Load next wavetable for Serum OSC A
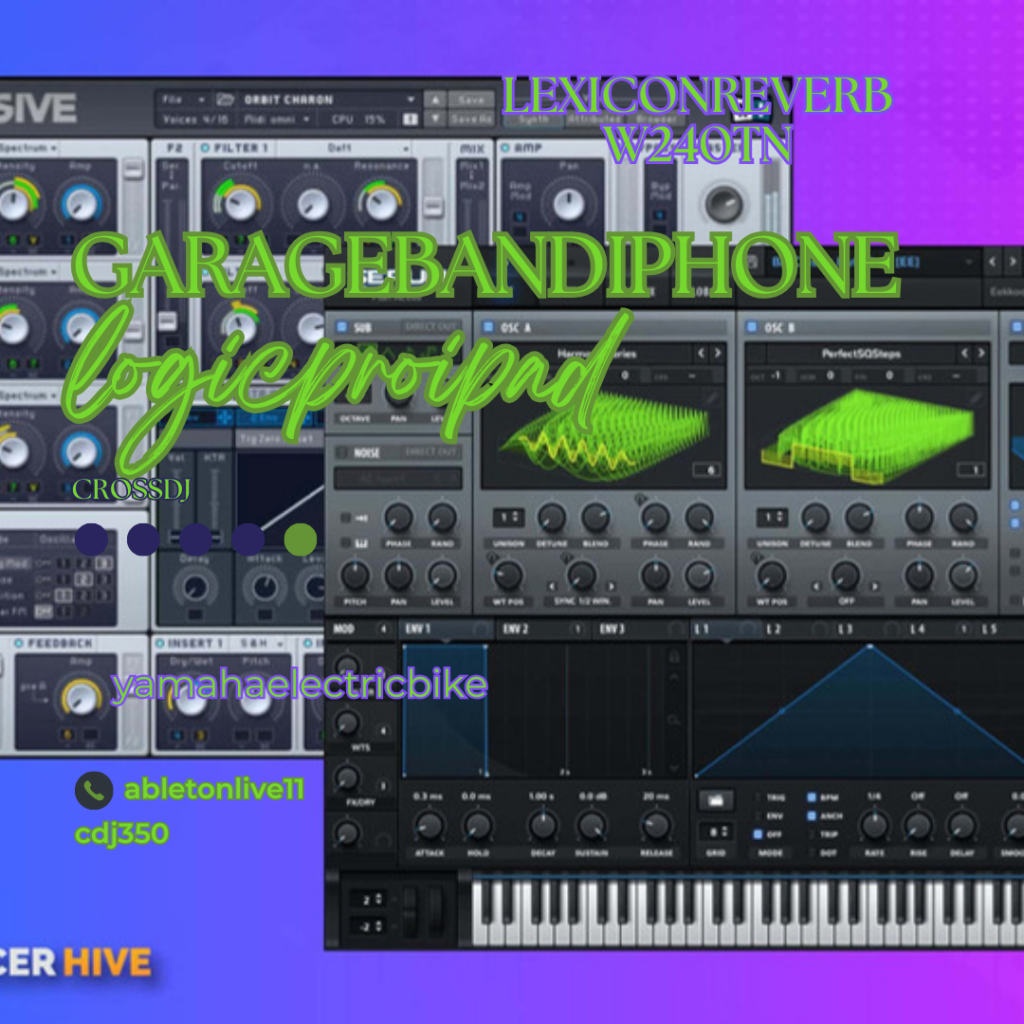 click(x=718, y=353)
